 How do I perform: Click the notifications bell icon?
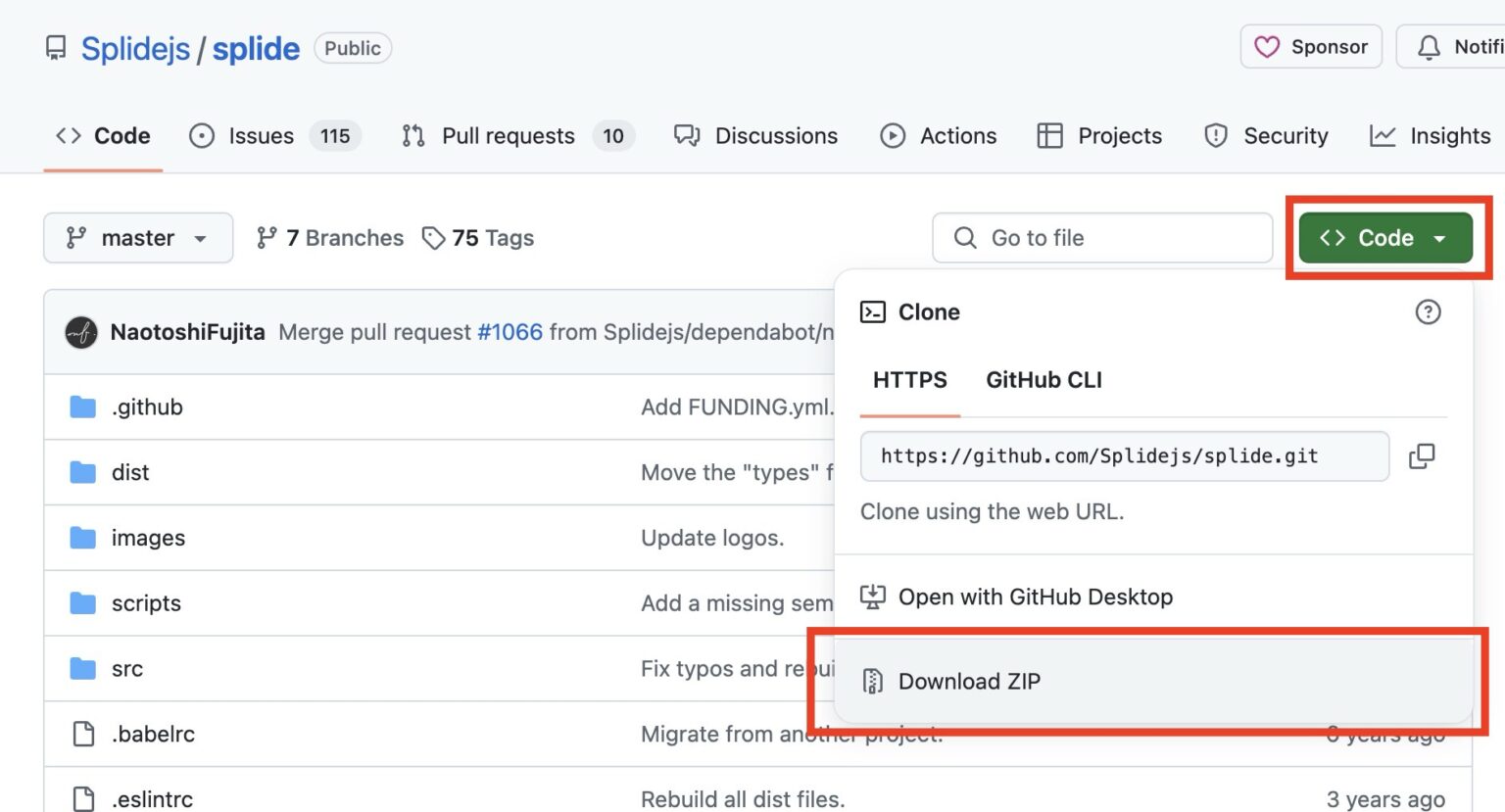pyautogui.click(x=1429, y=47)
